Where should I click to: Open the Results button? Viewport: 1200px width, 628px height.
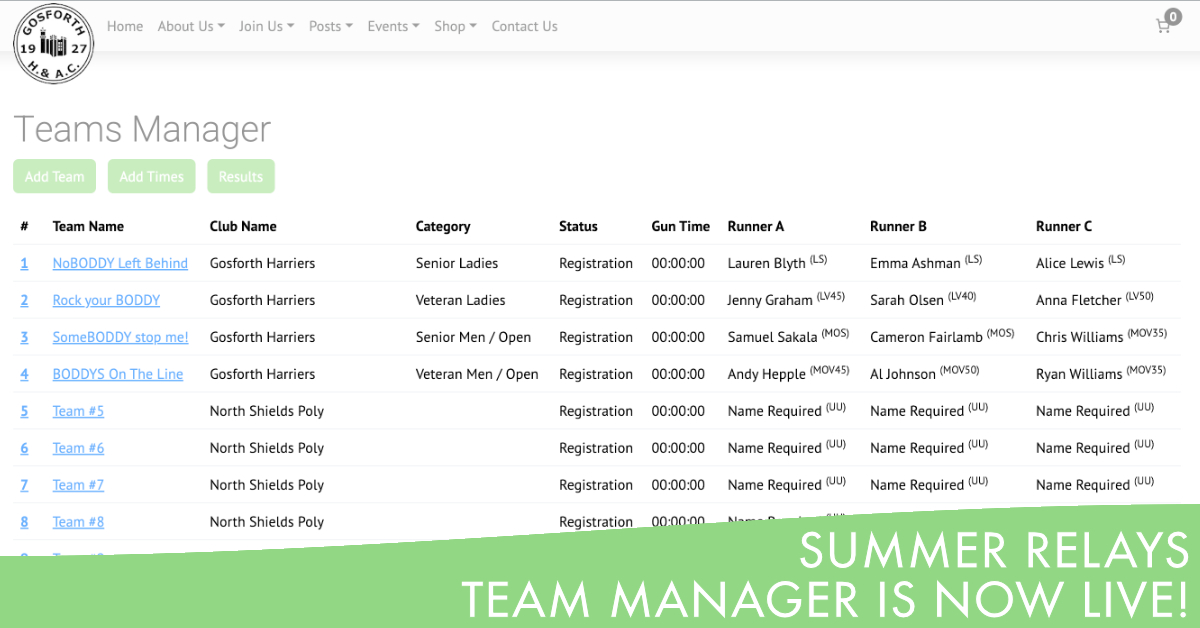pyautogui.click(x=240, y=176)
